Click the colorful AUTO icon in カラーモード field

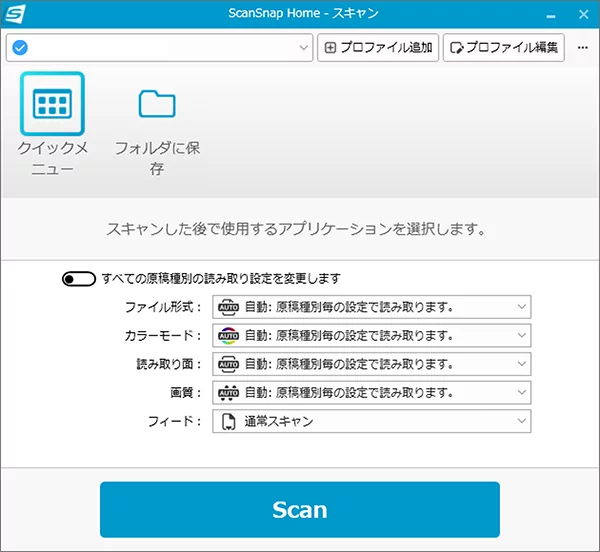coord(228,336)
